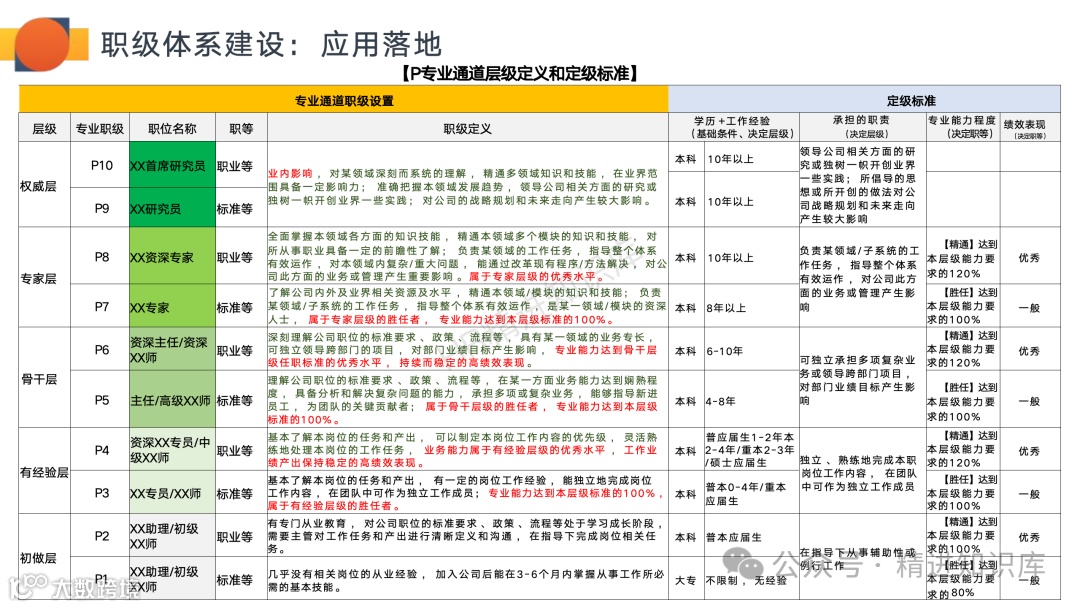Viewport: 1080px width, 608px height.
Task: Click 优秀 in the P6 row
Action: pyautogui.click(x=1030, y=350)
